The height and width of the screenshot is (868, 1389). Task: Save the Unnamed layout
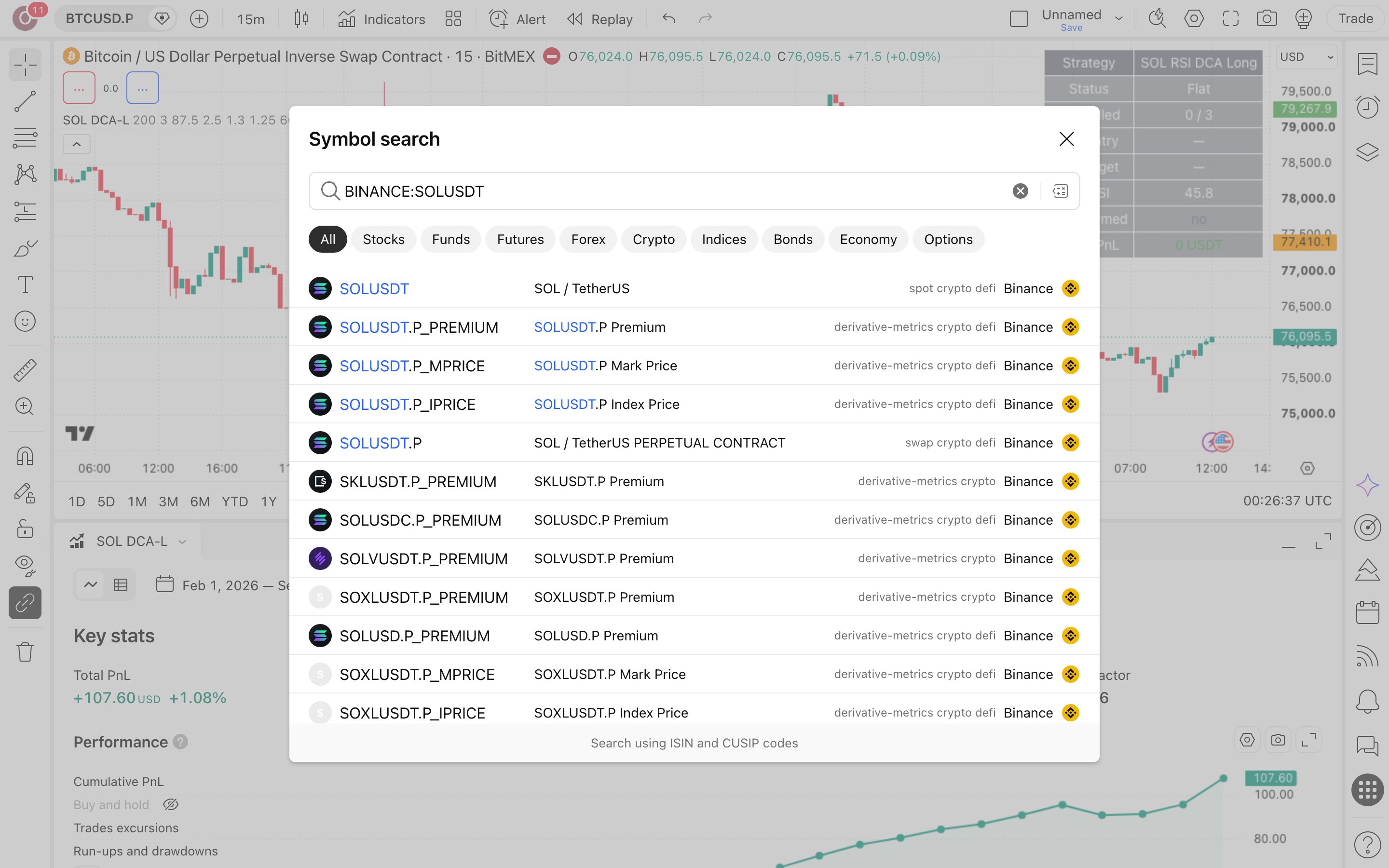tap(1071, 27)
